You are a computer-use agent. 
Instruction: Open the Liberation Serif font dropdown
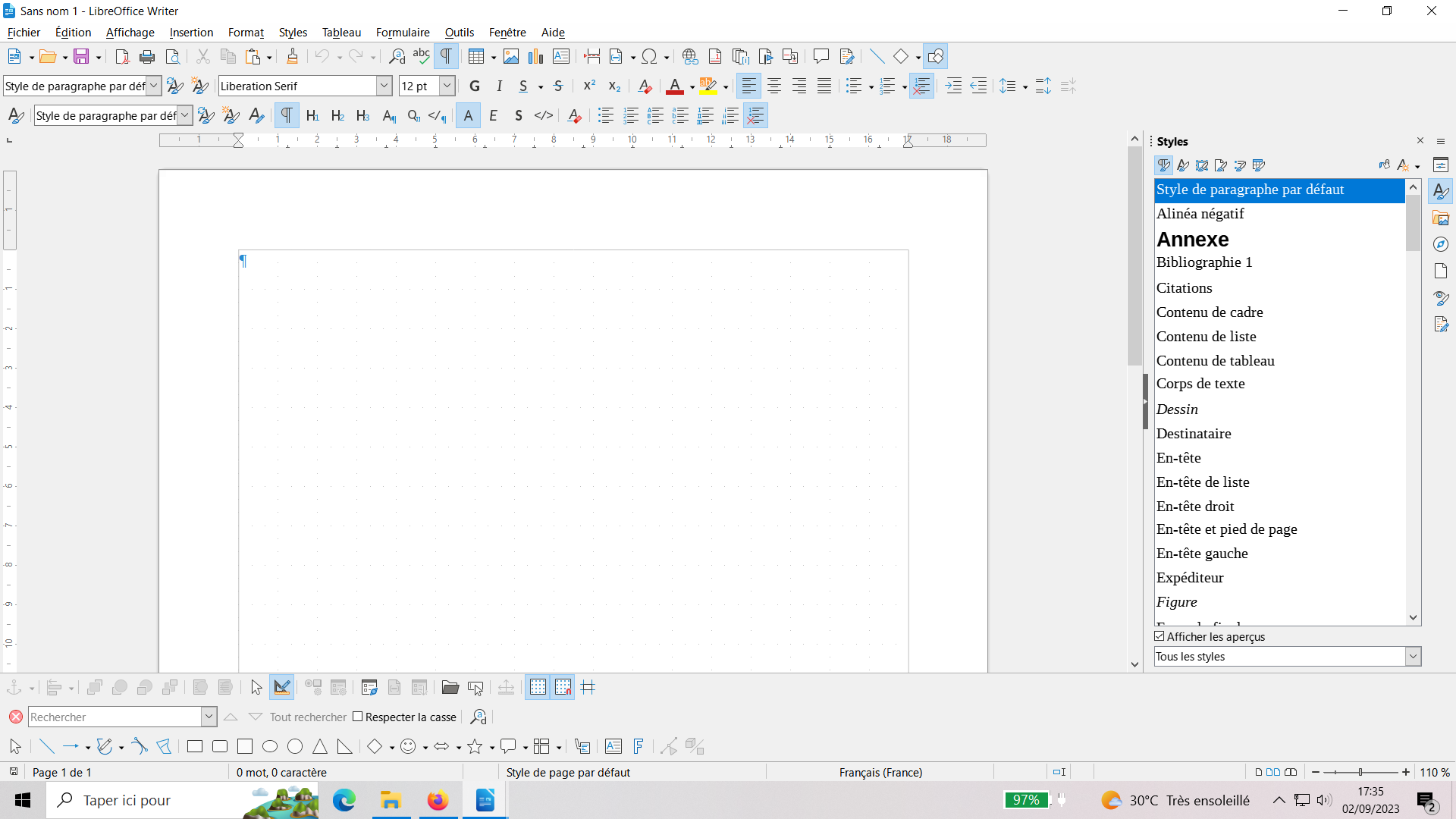pyautogui.click(x=384, y=86)
